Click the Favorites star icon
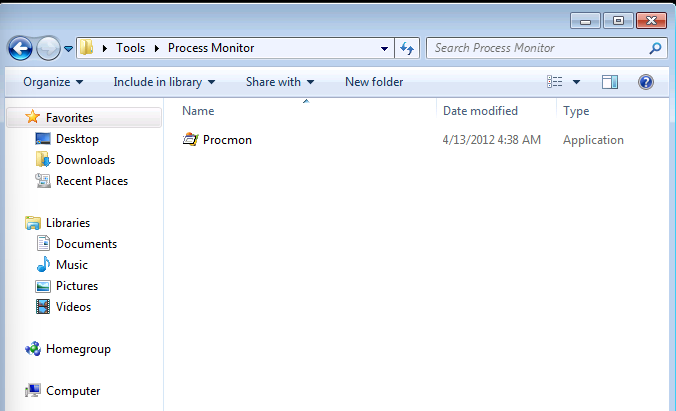 pyautogui.click(x=32, y=117)
